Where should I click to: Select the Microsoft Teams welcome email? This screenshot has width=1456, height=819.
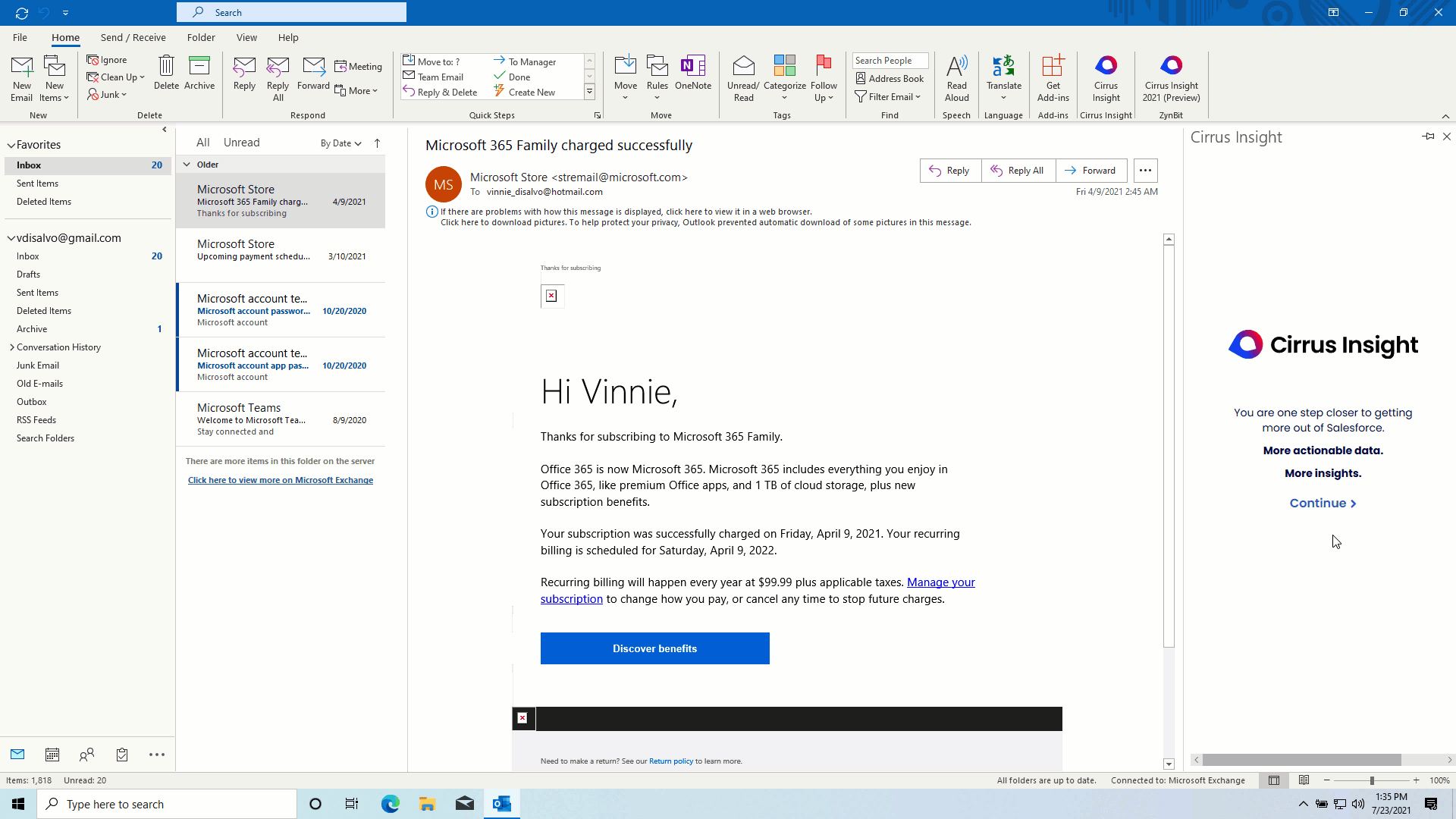[281, 419]
